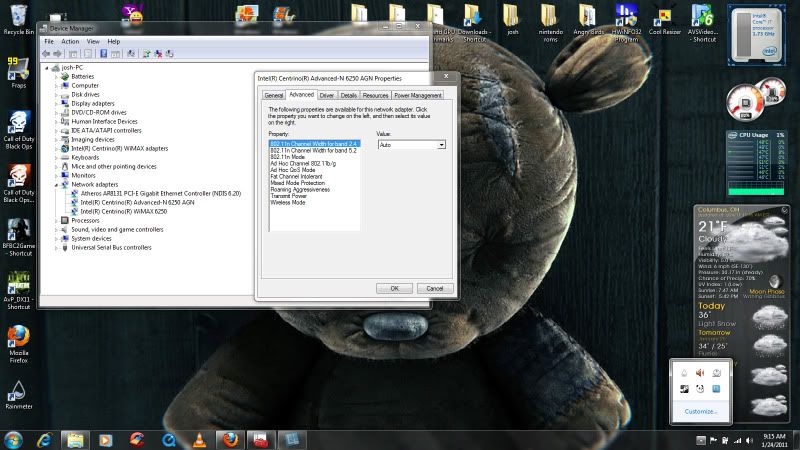Open the nintendo roms desktop folder
The width and height of the screenshot is (800, 450).
[x=551, y=23]
